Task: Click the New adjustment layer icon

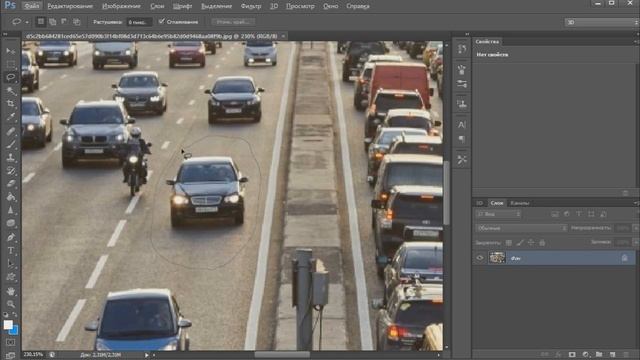Action: pos(586,354)
